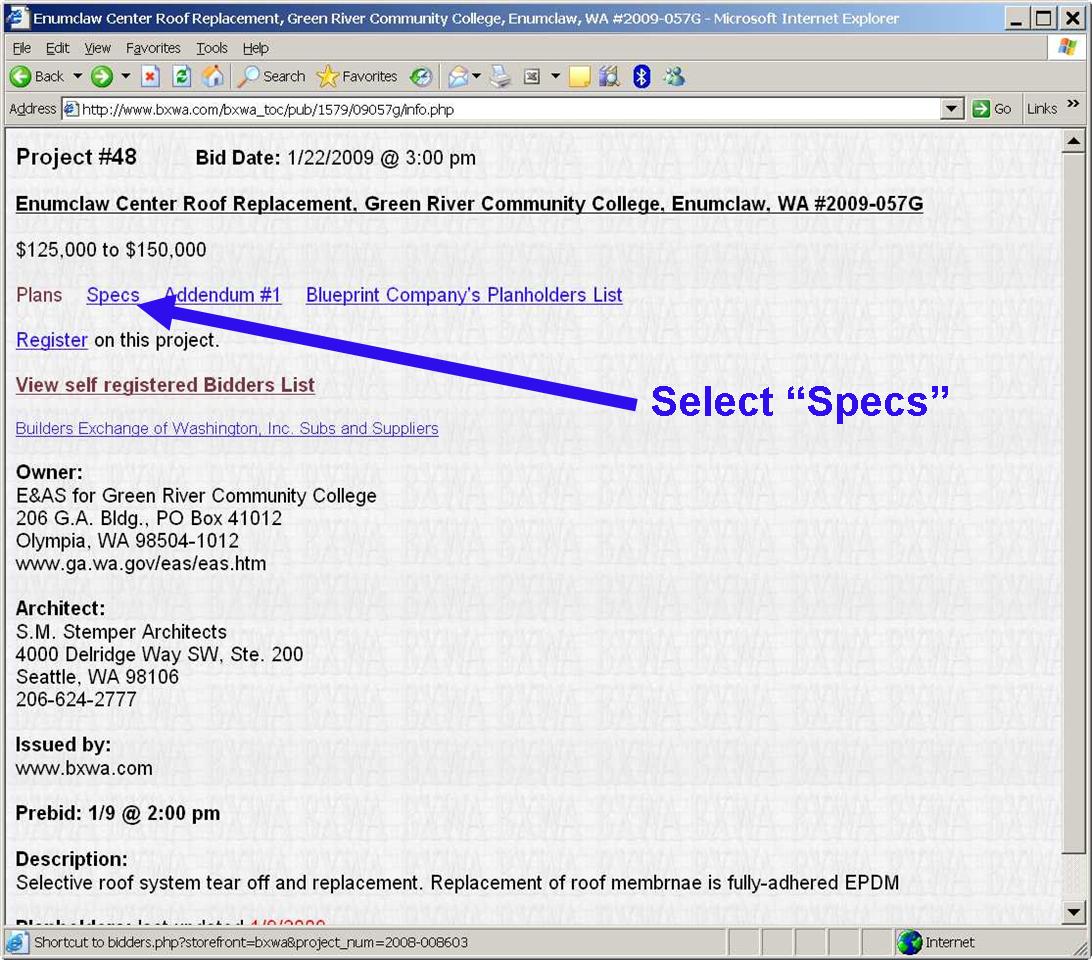Expand the Edit icon's dropdown arrow
1092x960 pixels.
coord(555,77)
